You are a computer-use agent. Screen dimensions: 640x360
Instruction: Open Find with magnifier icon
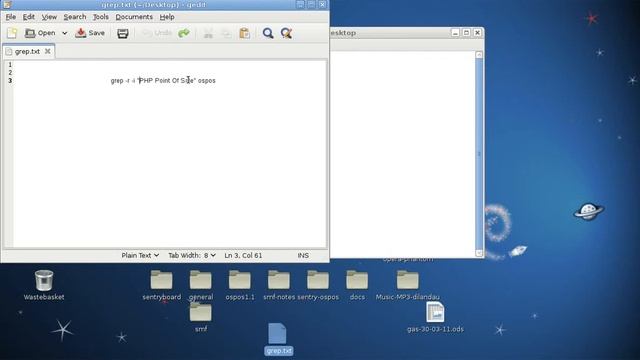[268, 33]
